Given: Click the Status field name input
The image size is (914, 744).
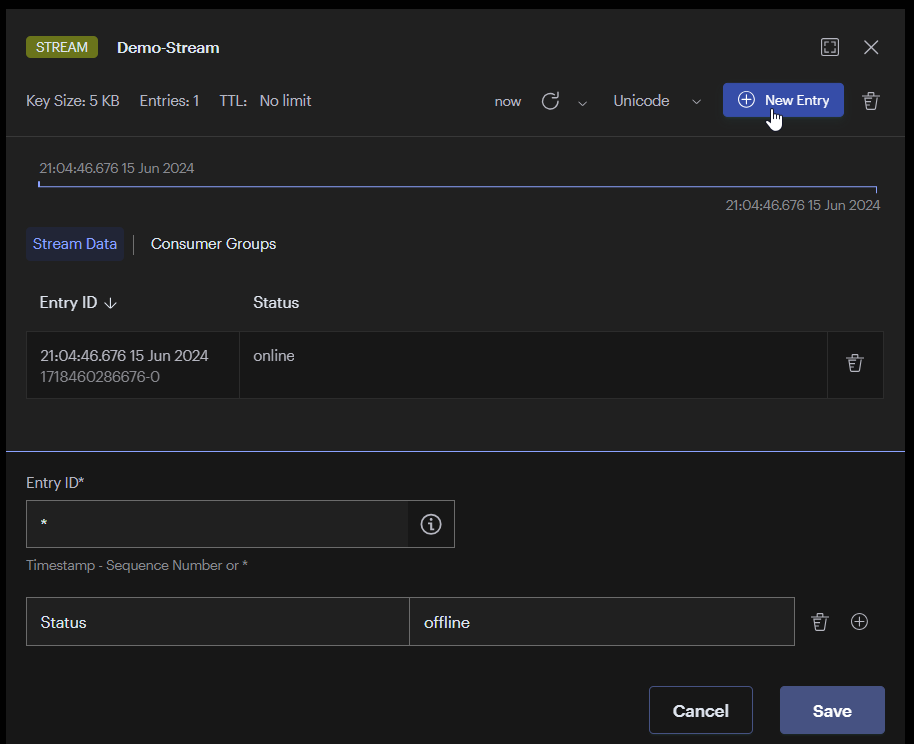Looking at the screenshot, I should [217, 622].
